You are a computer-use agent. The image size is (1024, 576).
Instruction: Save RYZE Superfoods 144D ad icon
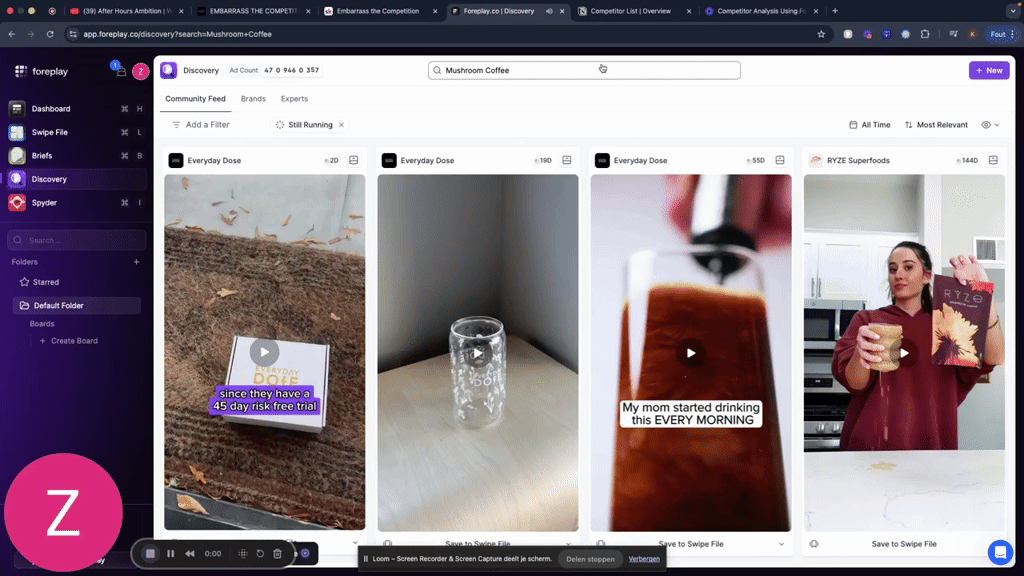[993, 160]
